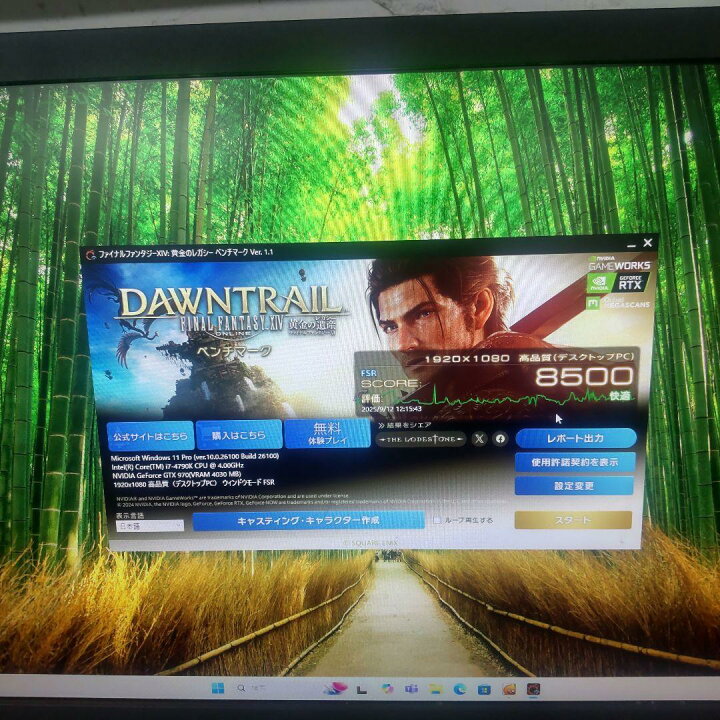Screen dimensions: 720x720
Task: Visit official site 公式サイトはこちら
Action: pyautogui.click(x=150, y=435)
